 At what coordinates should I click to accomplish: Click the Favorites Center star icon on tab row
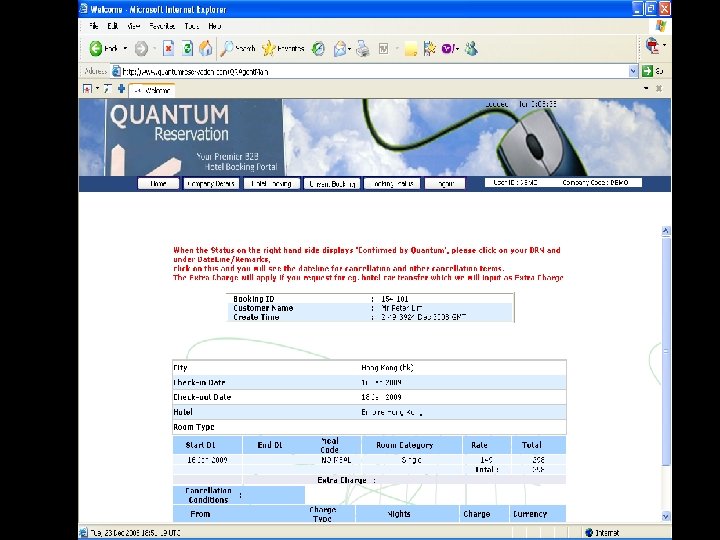coord(87,89)
